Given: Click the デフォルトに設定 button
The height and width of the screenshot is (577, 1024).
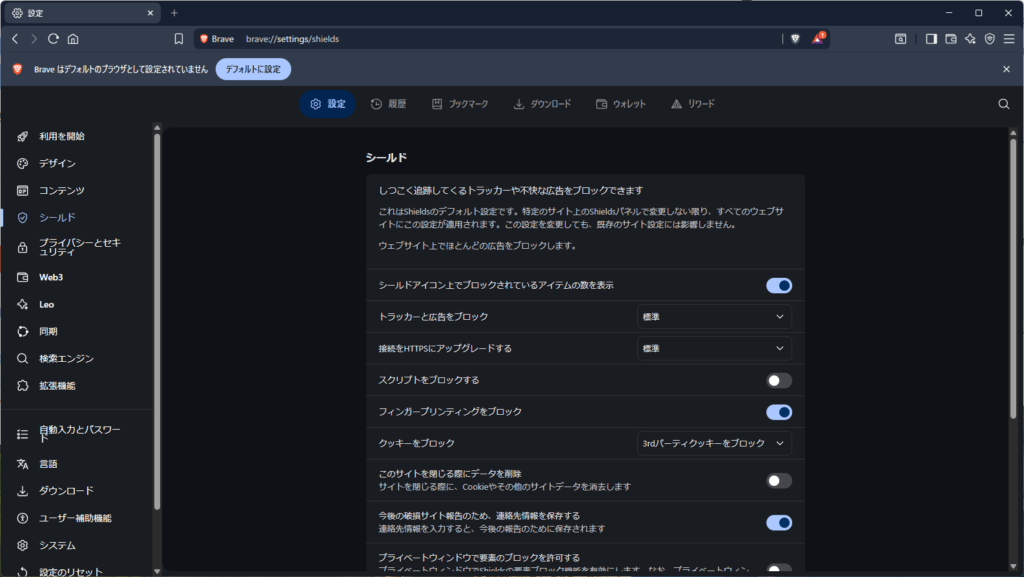Looking at the screenshot, I should tap(252, 70).
